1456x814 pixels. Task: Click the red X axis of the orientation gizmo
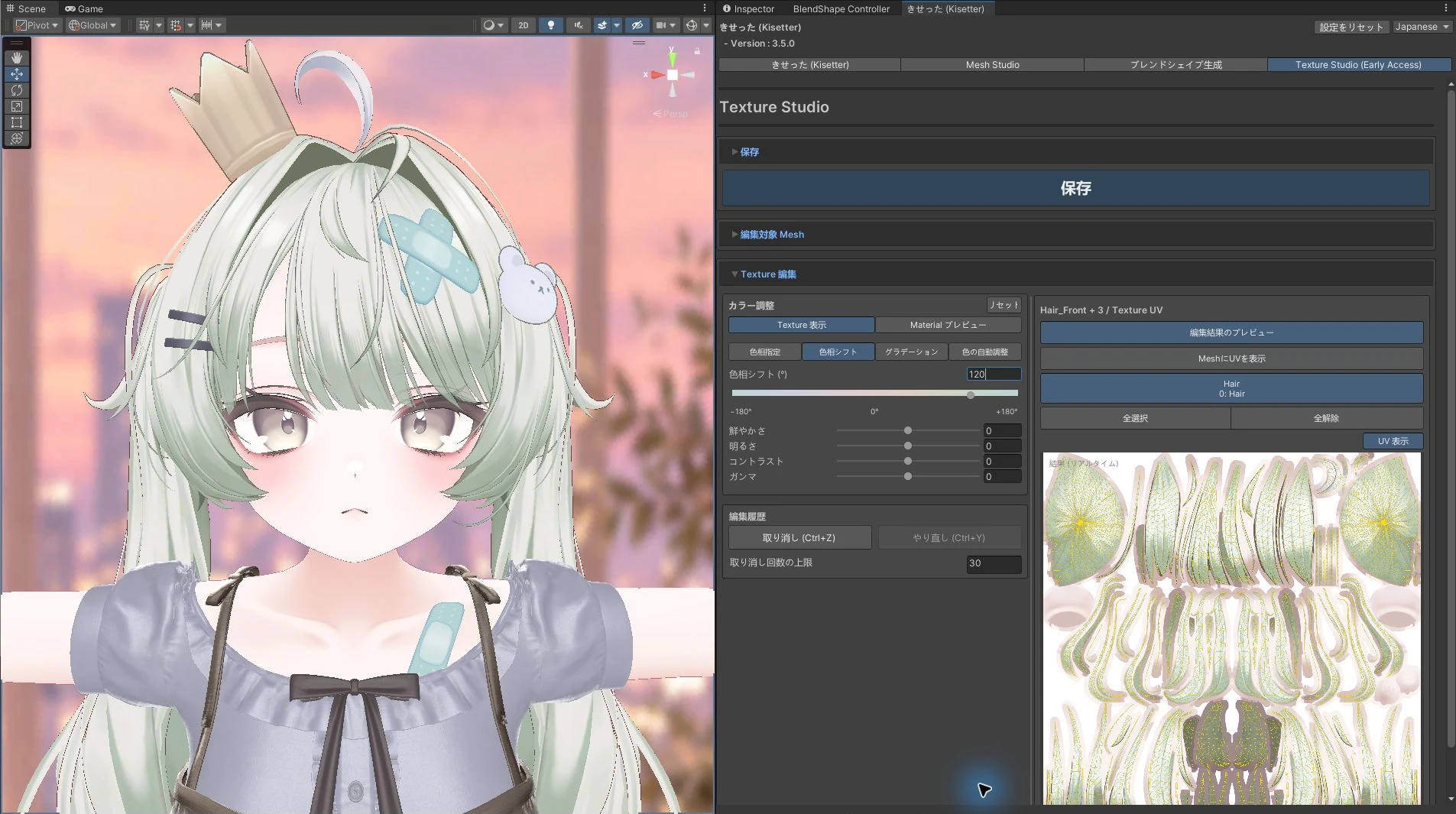tap(656, 75)
